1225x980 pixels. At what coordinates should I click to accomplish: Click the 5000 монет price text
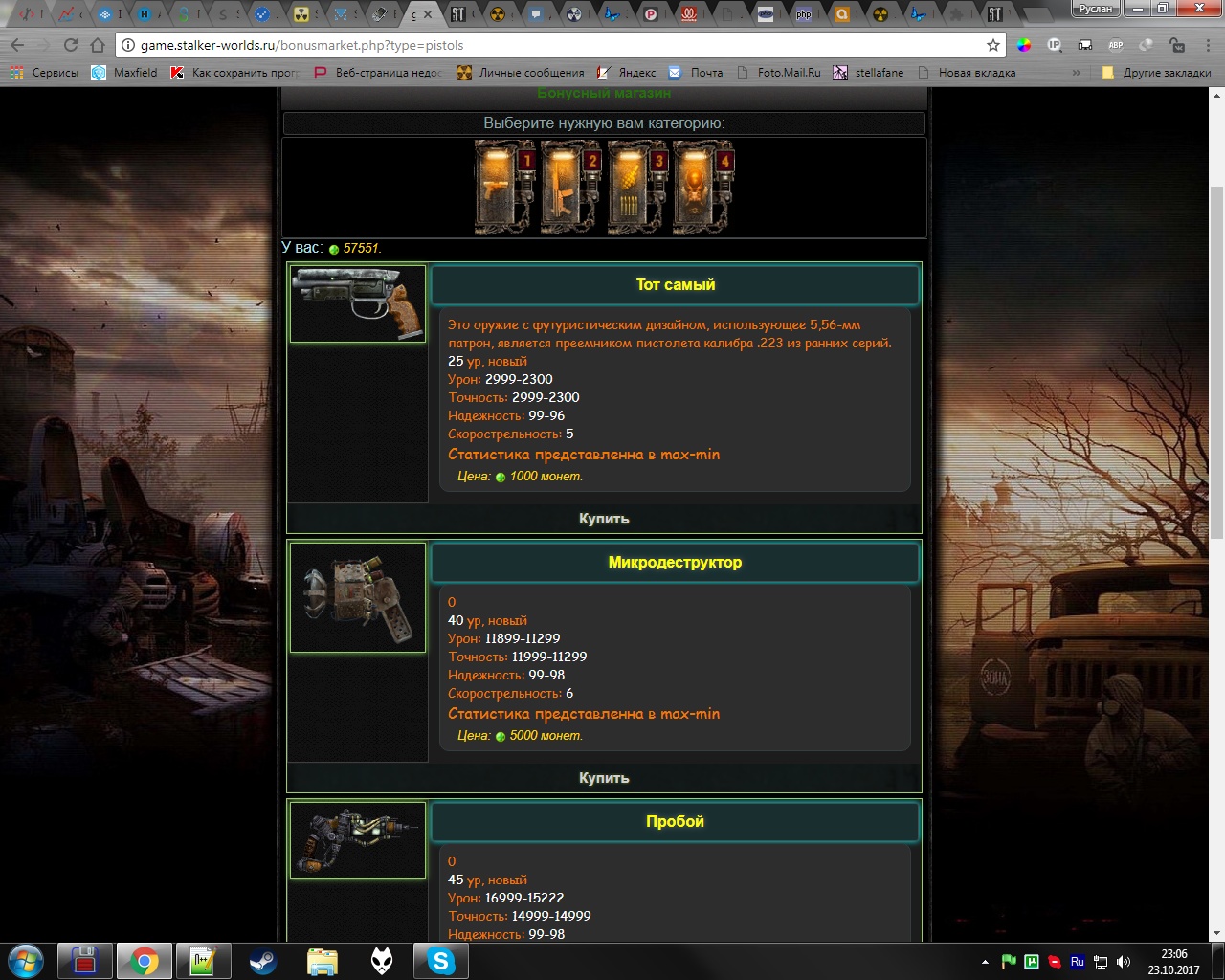[546, 735]
